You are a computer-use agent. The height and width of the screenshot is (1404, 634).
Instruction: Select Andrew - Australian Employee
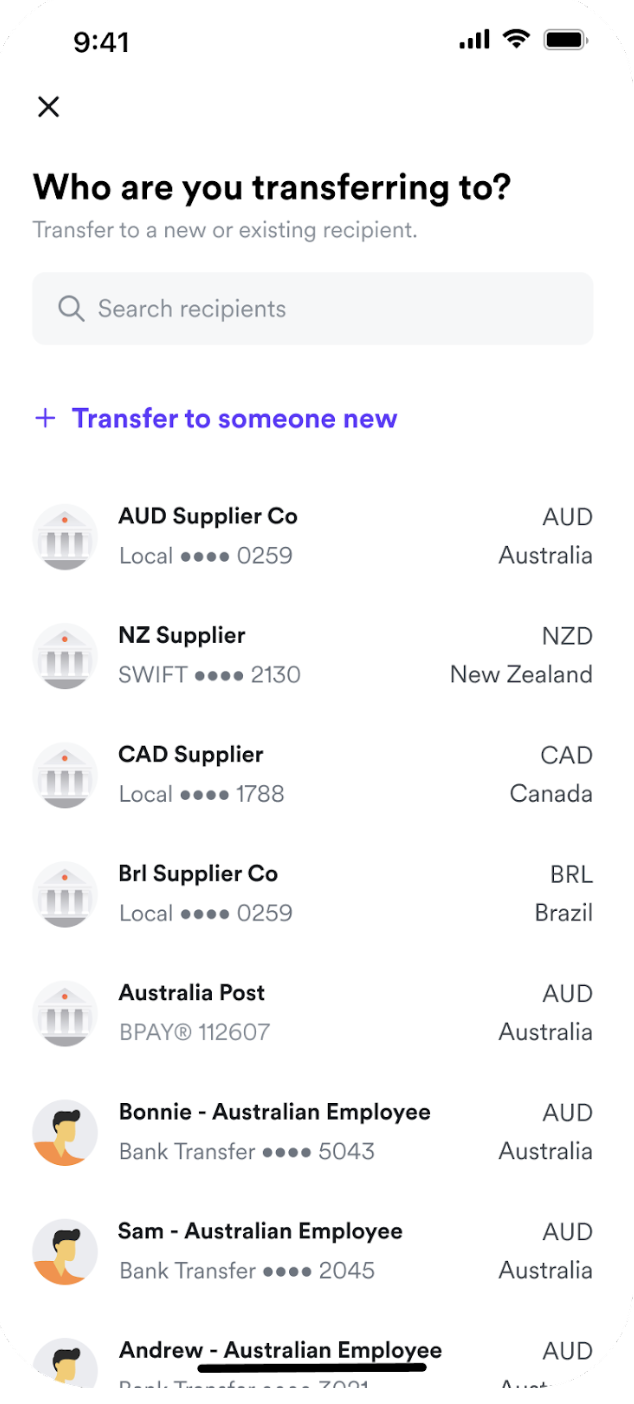click(280, 1350)
